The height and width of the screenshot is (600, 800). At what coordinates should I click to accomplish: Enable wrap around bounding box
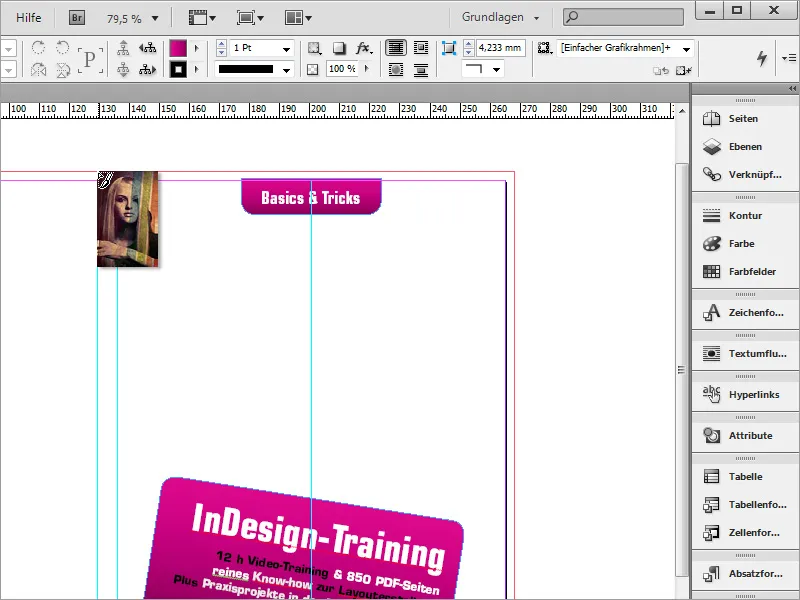click(421, 48)
